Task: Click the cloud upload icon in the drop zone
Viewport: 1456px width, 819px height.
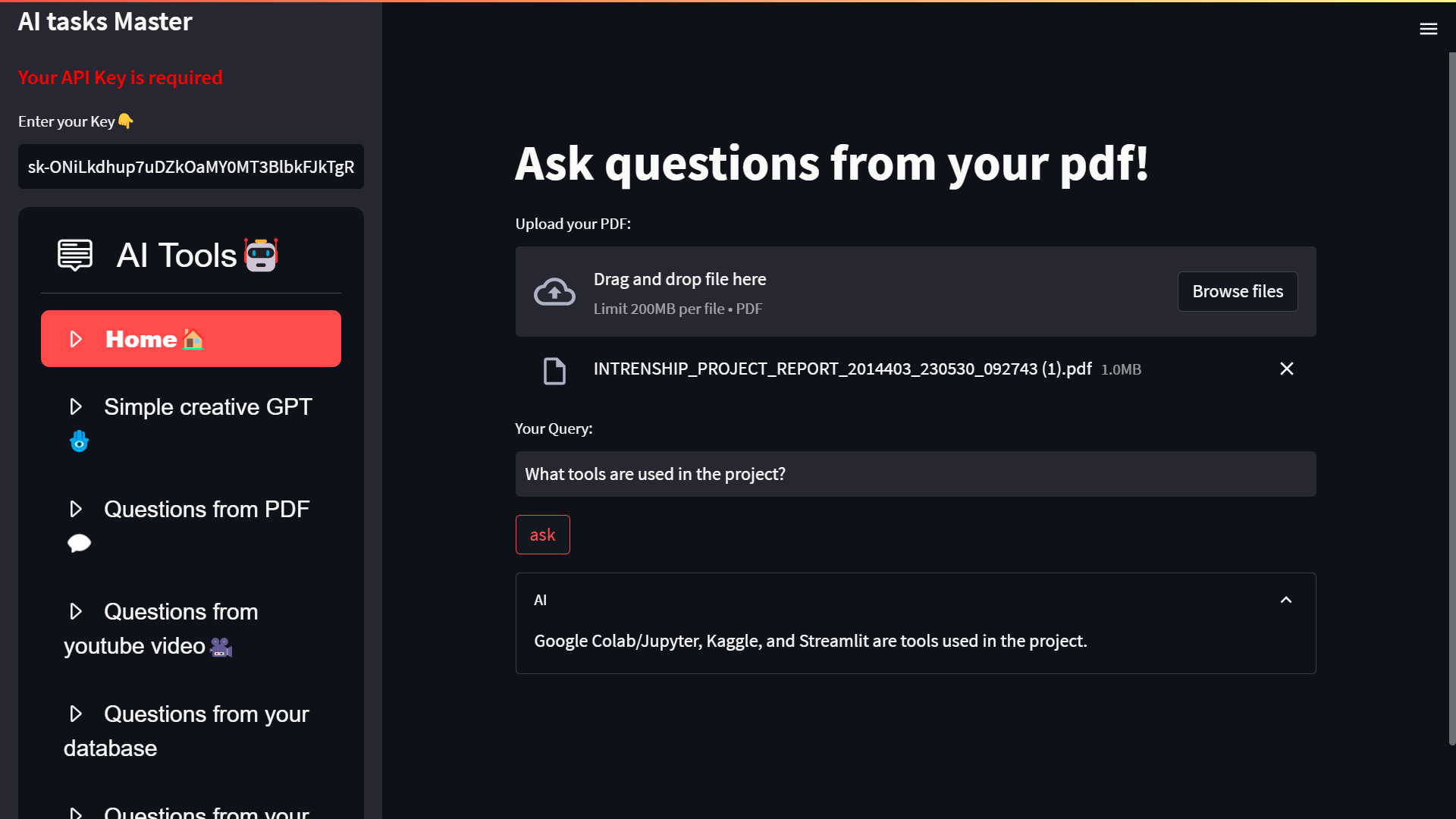Action: pyautogui.click(x=554, y=291)
